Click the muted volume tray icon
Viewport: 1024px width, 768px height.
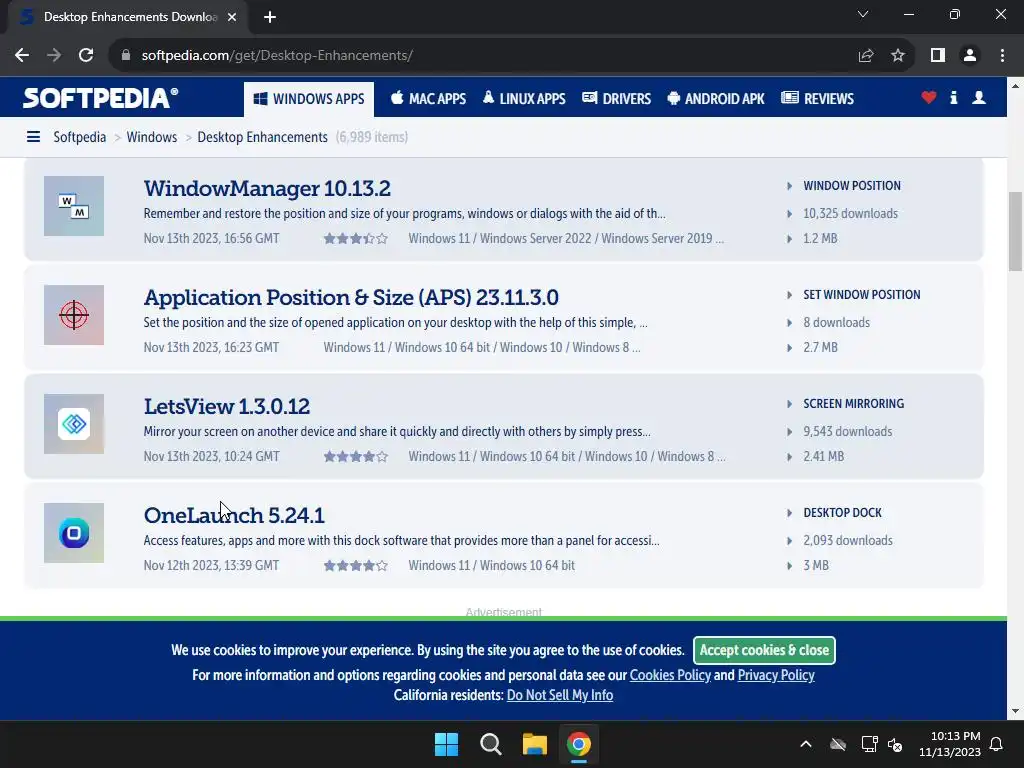coord(895,744)
